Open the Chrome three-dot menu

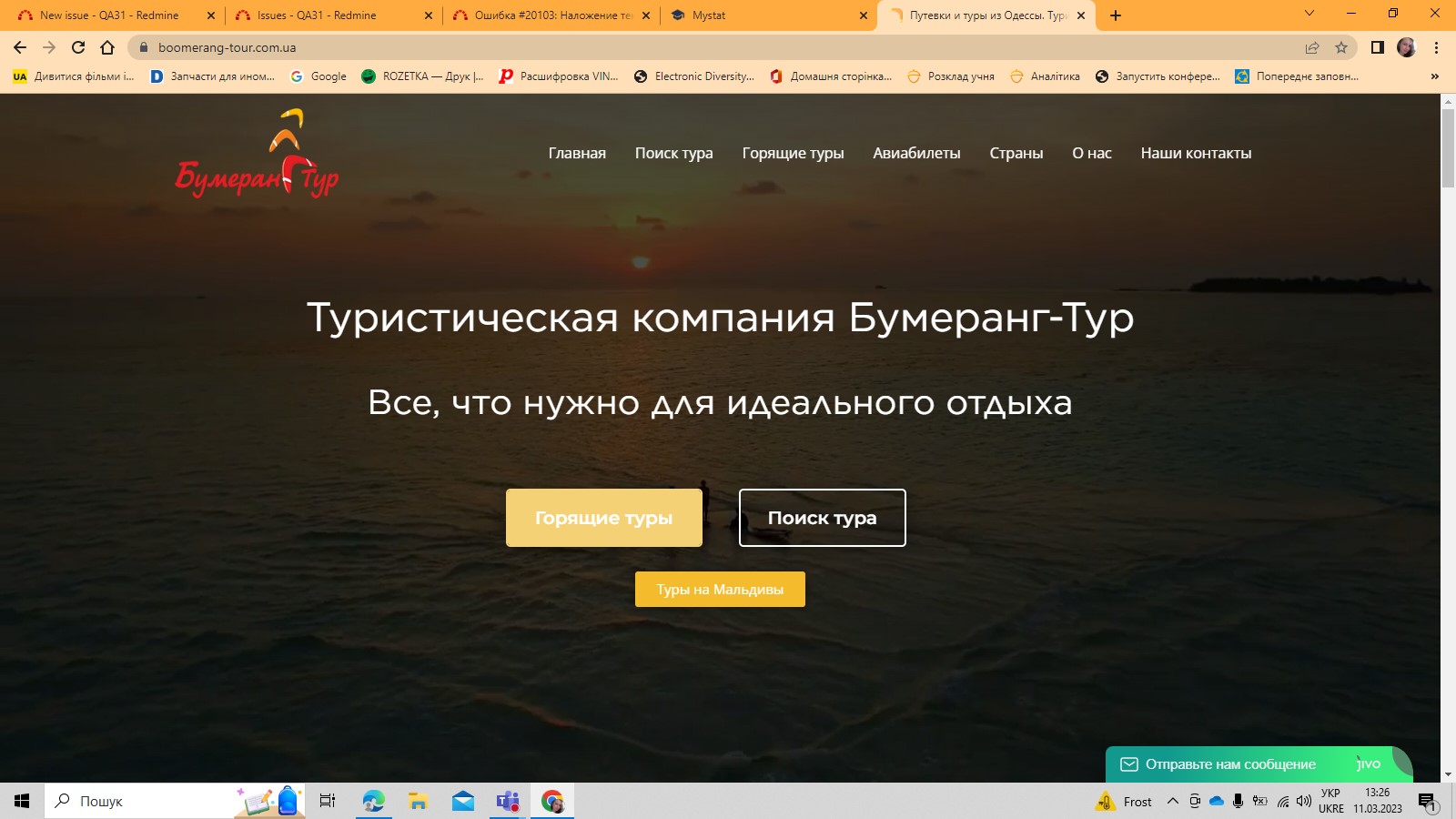[x=1436, y=47]
